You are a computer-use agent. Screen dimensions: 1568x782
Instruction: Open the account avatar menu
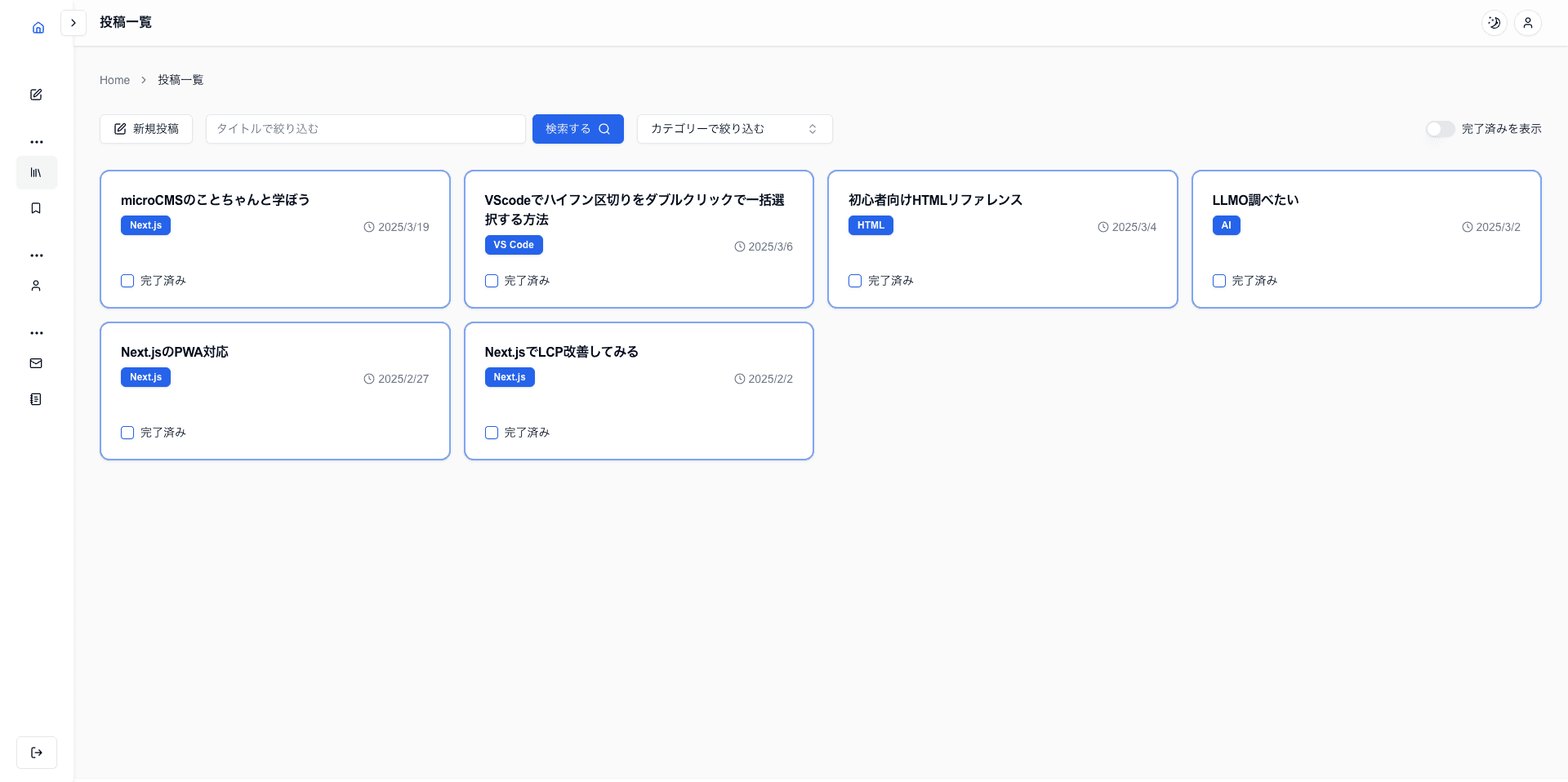click(x=1528, y=23)
